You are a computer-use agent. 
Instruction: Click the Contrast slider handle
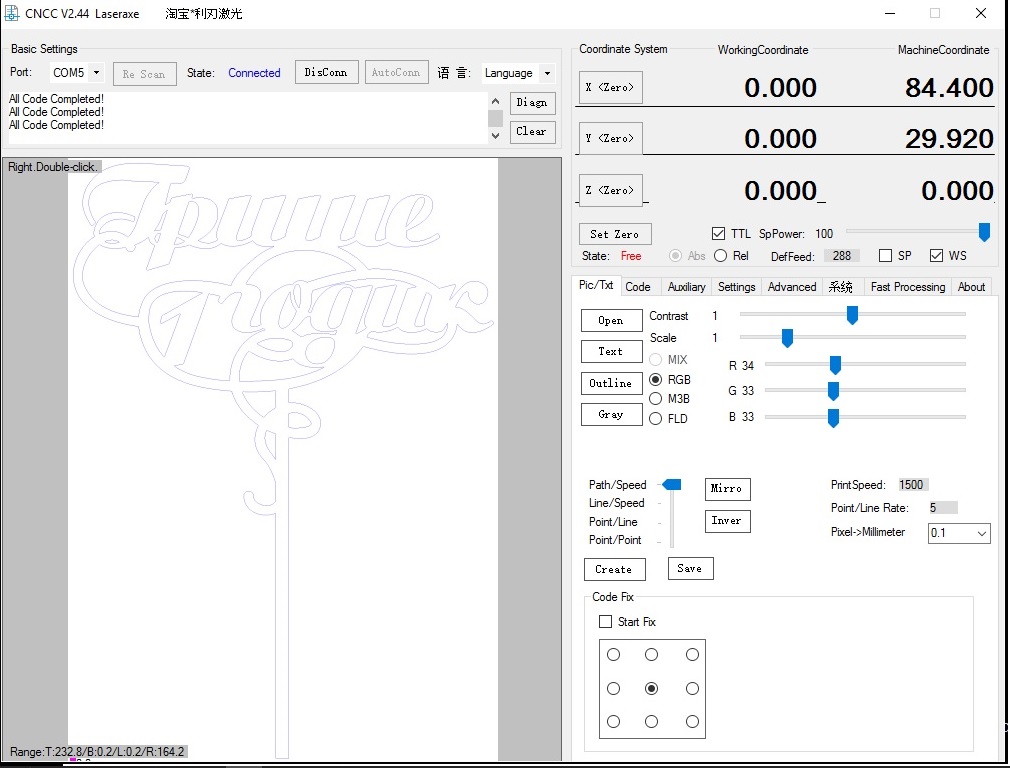pyautogui.click(x=852, y=315)
